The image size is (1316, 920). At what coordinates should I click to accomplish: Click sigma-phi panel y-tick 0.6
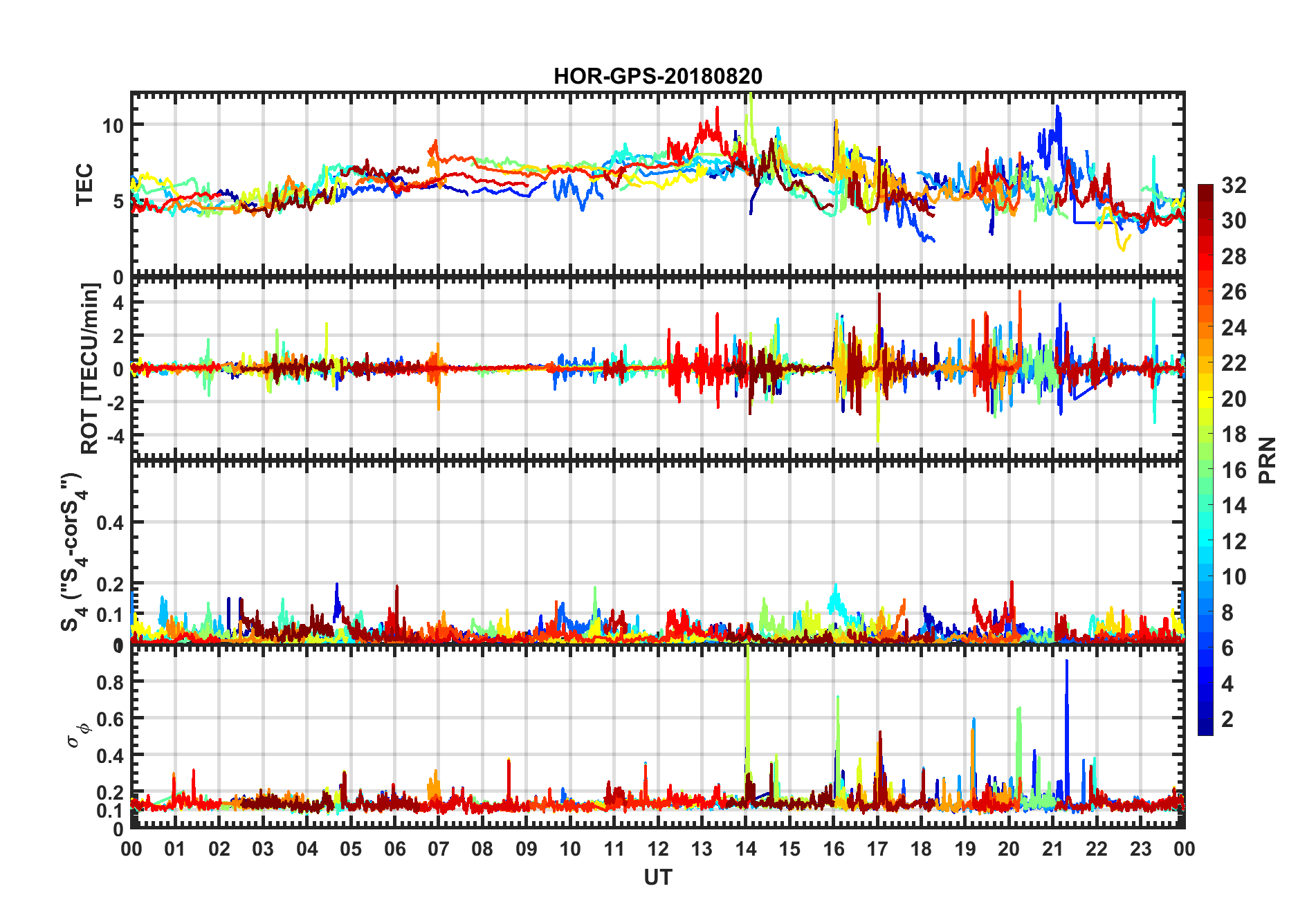coord(110,719)
